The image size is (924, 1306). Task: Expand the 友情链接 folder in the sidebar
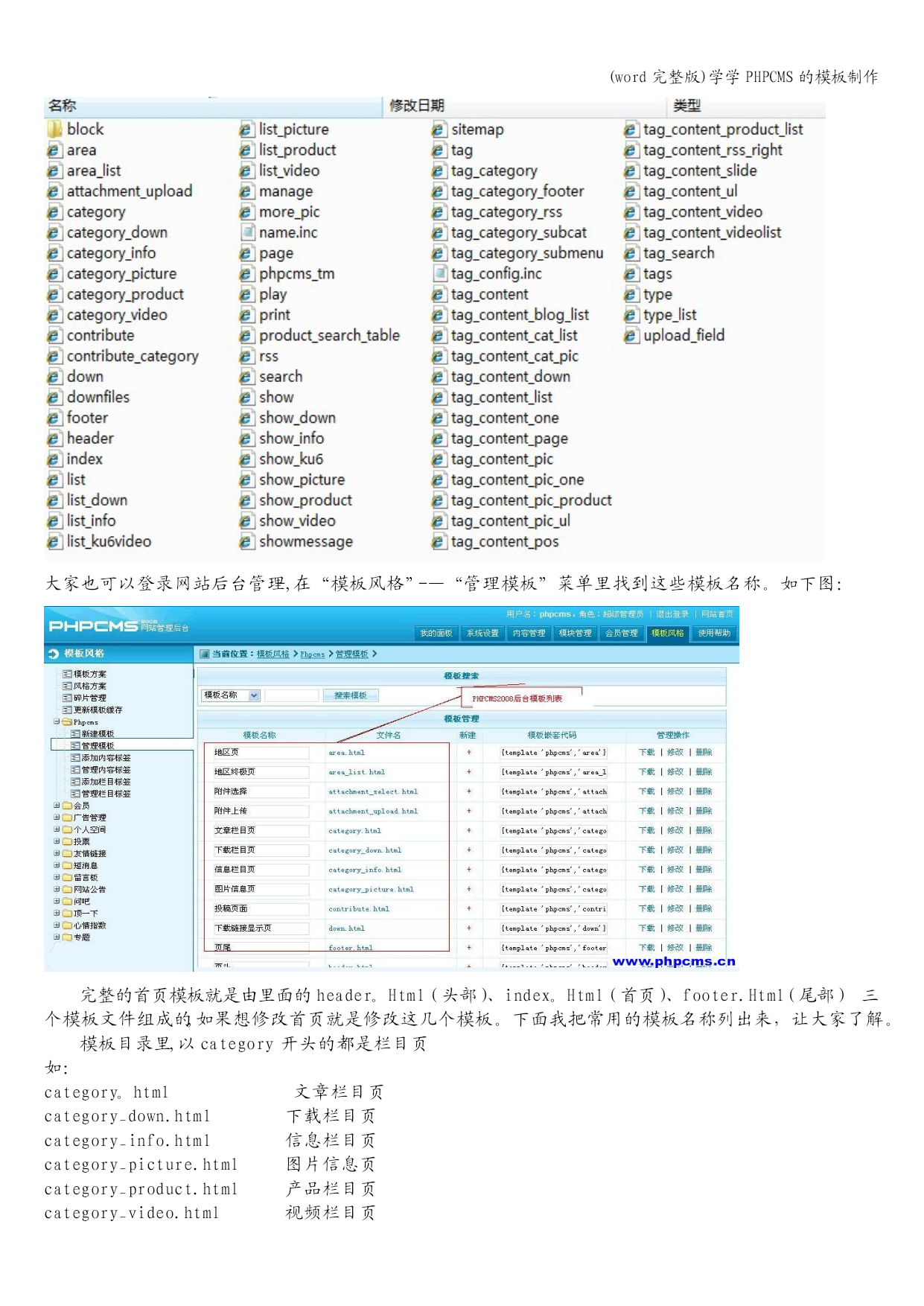pyautogui.click(x=57, y=853)
